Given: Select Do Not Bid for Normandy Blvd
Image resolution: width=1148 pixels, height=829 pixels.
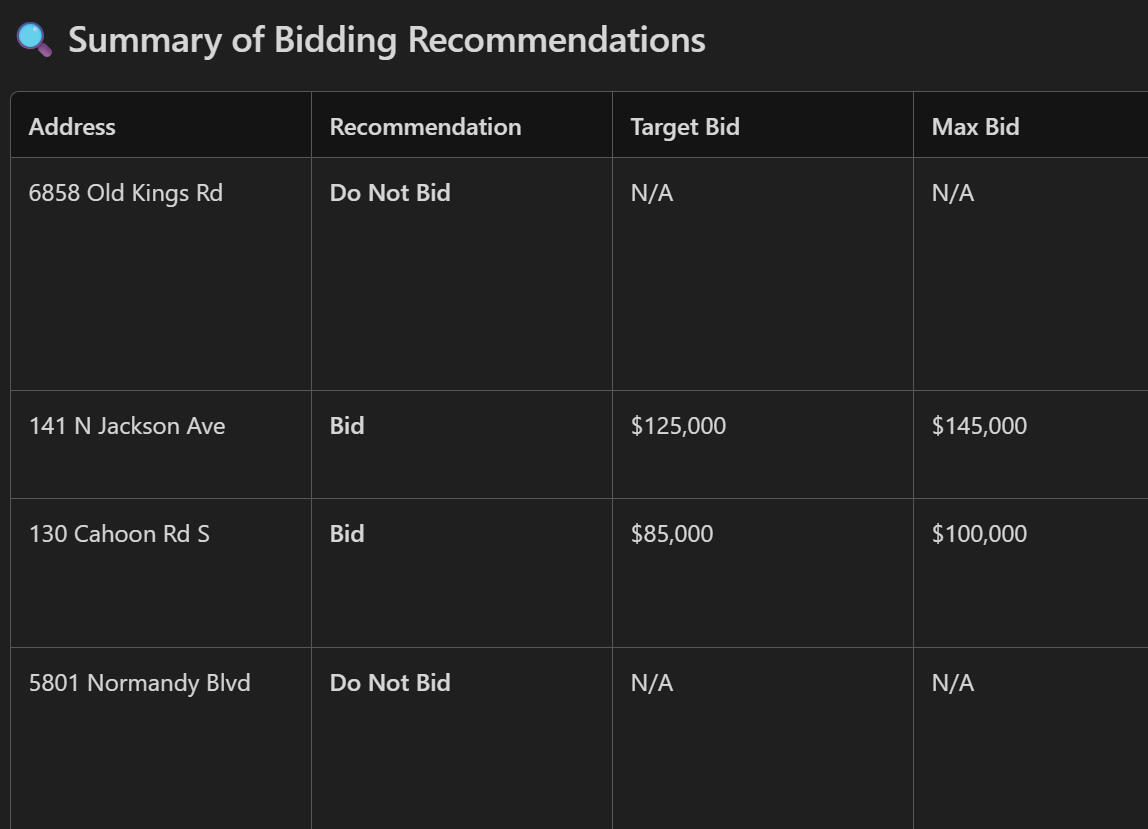Looking at the screenshot, I should (x=390, y=683).
